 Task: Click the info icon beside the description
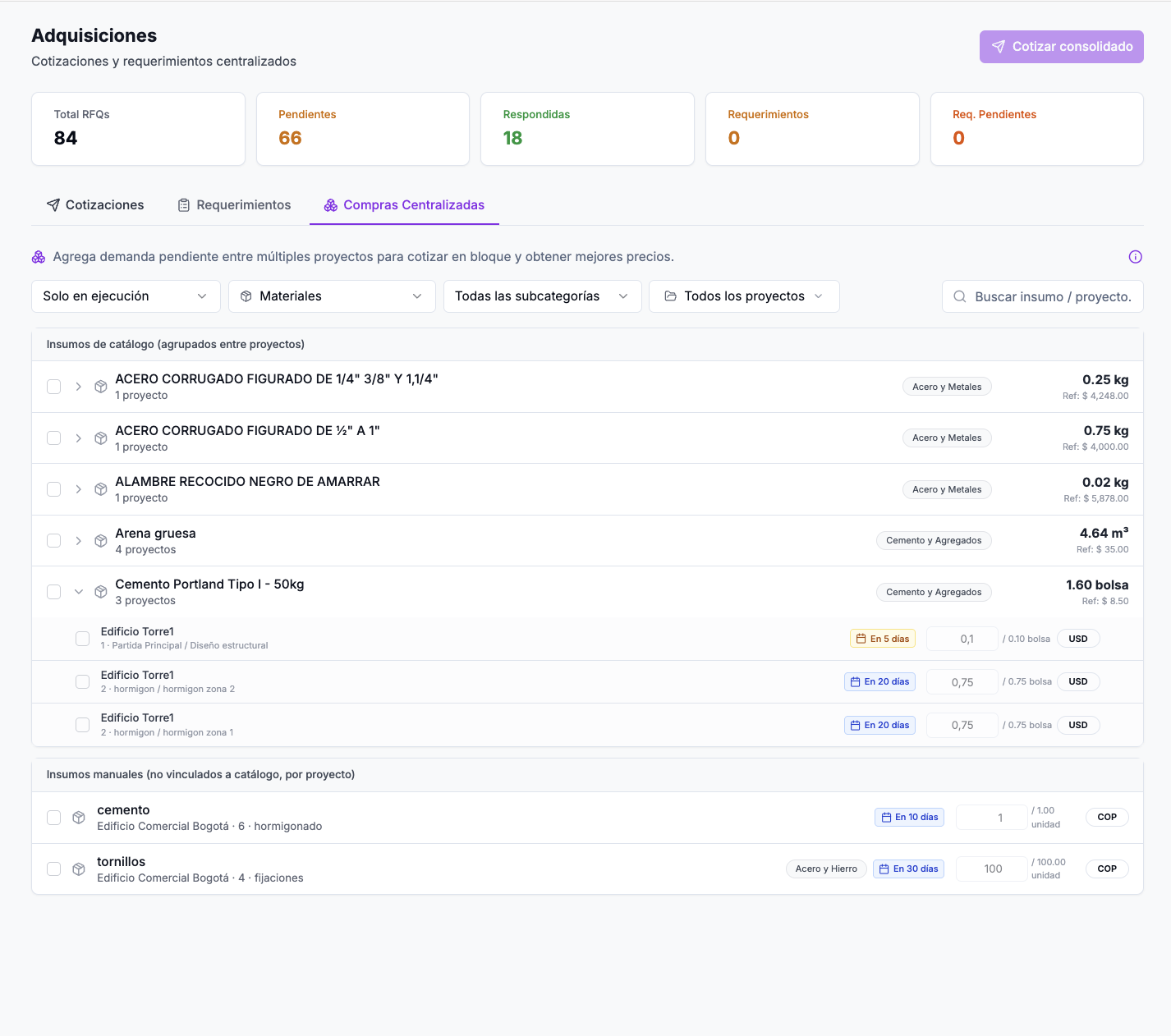pos(1136,257)
